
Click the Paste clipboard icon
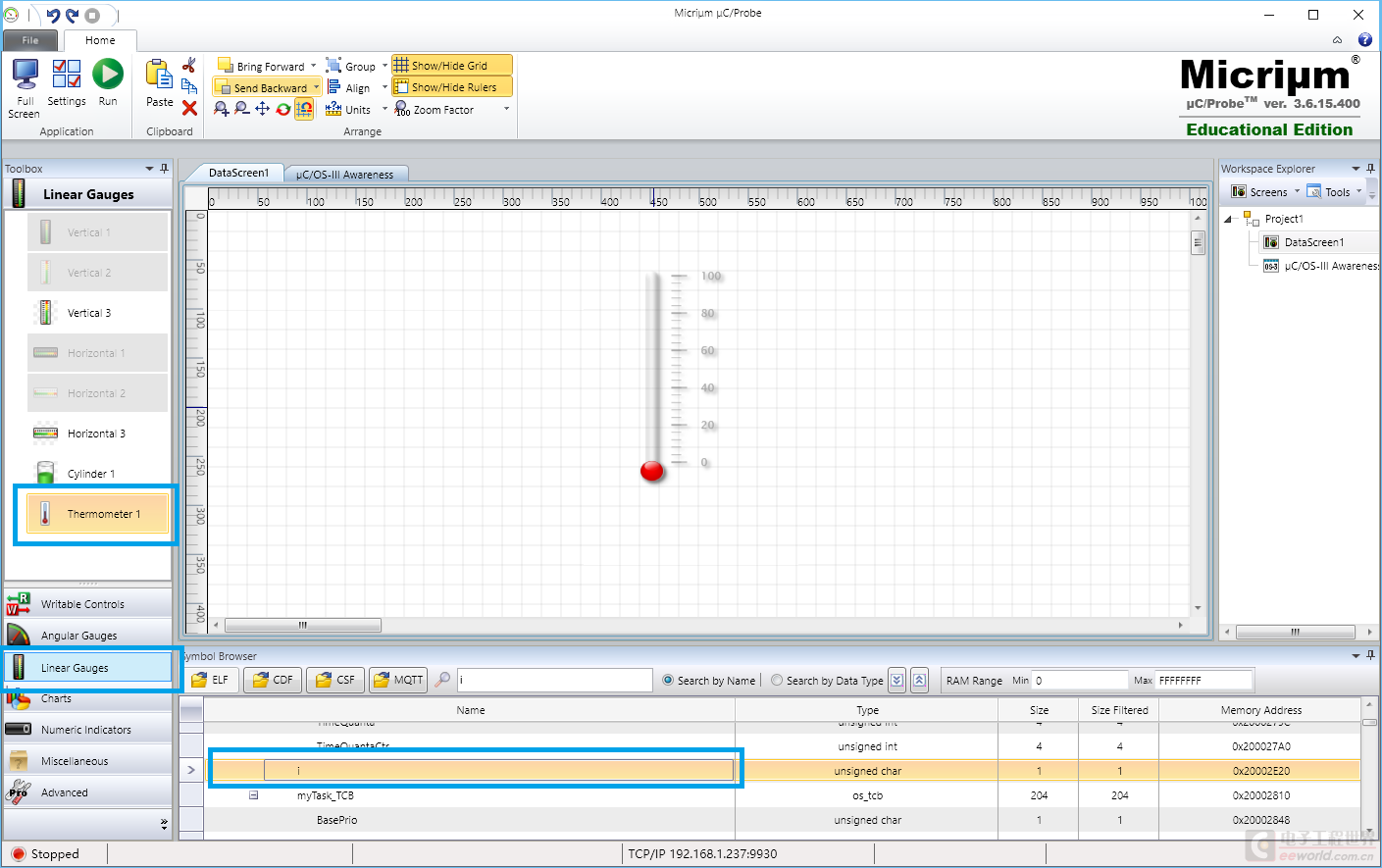tap(159, 75)
